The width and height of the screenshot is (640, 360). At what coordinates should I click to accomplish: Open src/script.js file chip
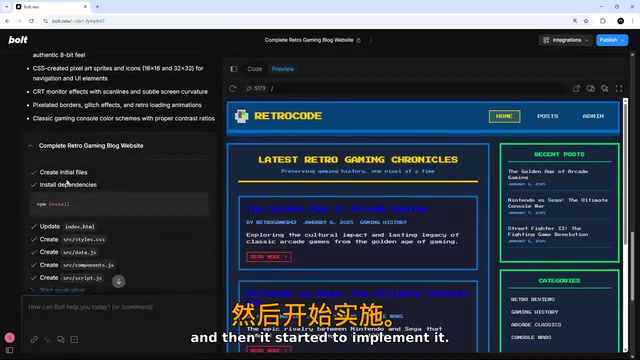(82, 278)
